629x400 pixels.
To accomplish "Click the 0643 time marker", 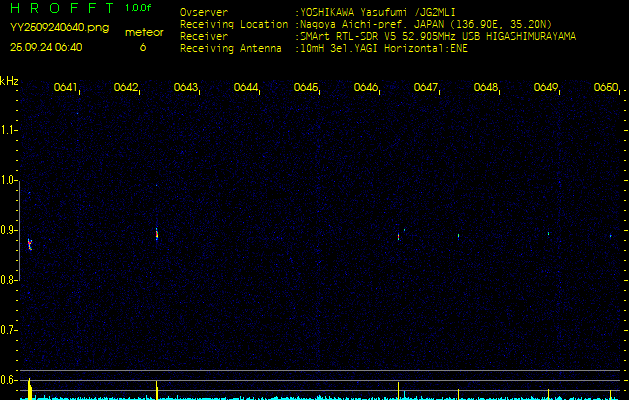I will point(186,87).
